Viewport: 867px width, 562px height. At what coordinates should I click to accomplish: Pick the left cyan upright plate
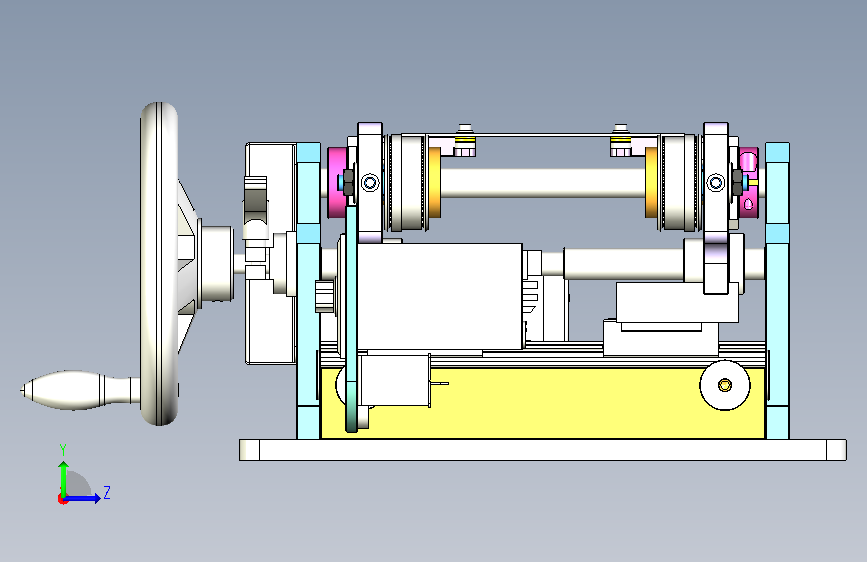coord(309,291)
